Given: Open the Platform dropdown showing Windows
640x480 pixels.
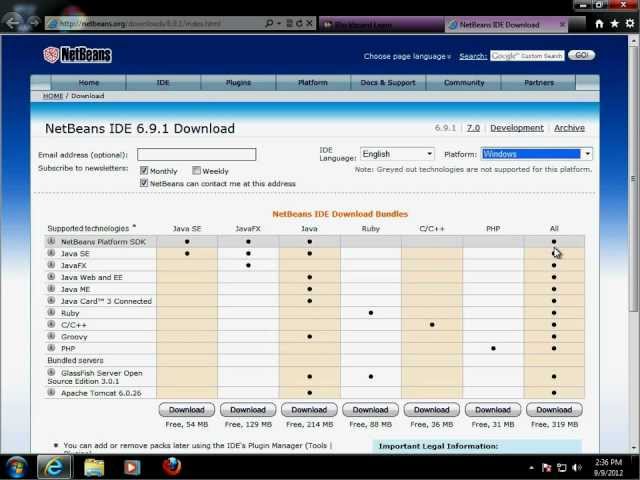Looking at the screenshot, I should pos(536,154).
